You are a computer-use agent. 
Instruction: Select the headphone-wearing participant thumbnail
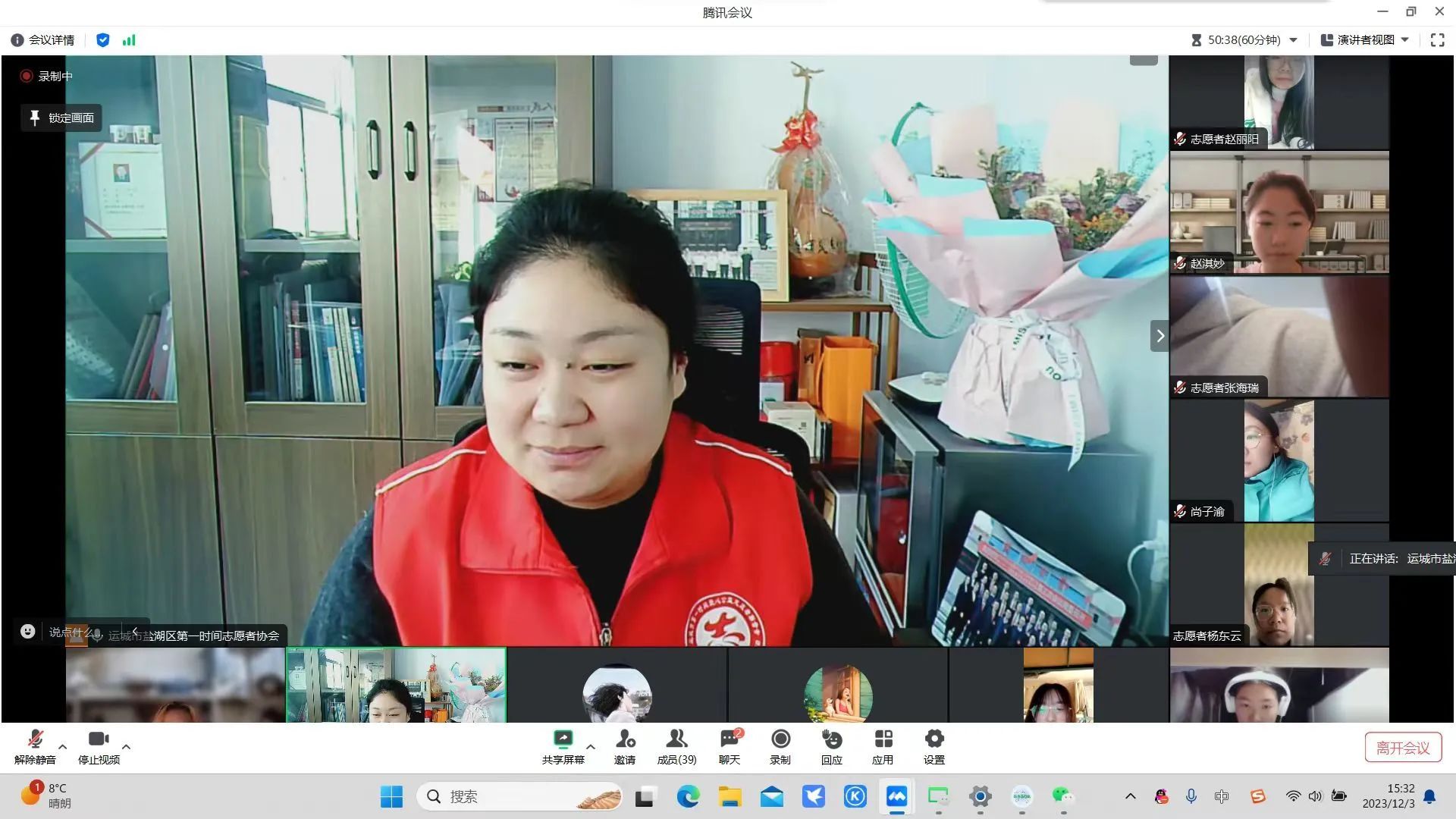[x=1279, y=685]
